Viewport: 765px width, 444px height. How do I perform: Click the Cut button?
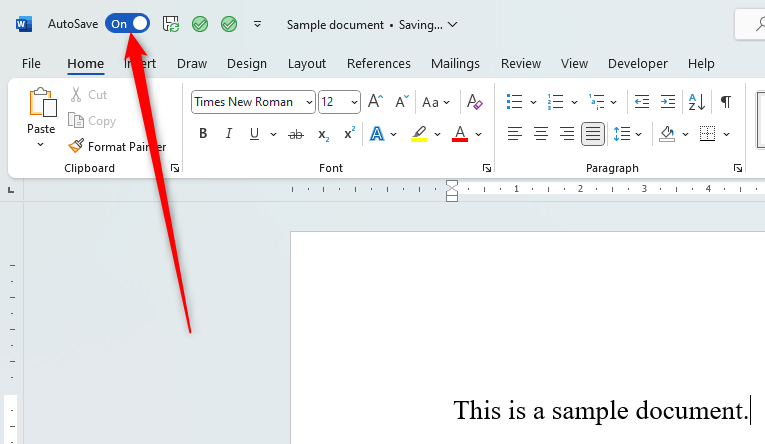[x=89, y=95]
